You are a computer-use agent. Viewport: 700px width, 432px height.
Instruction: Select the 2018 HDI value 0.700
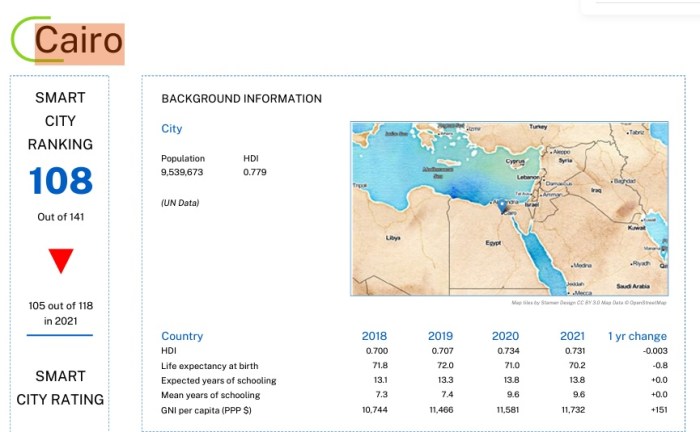click(x=377, y=351)
